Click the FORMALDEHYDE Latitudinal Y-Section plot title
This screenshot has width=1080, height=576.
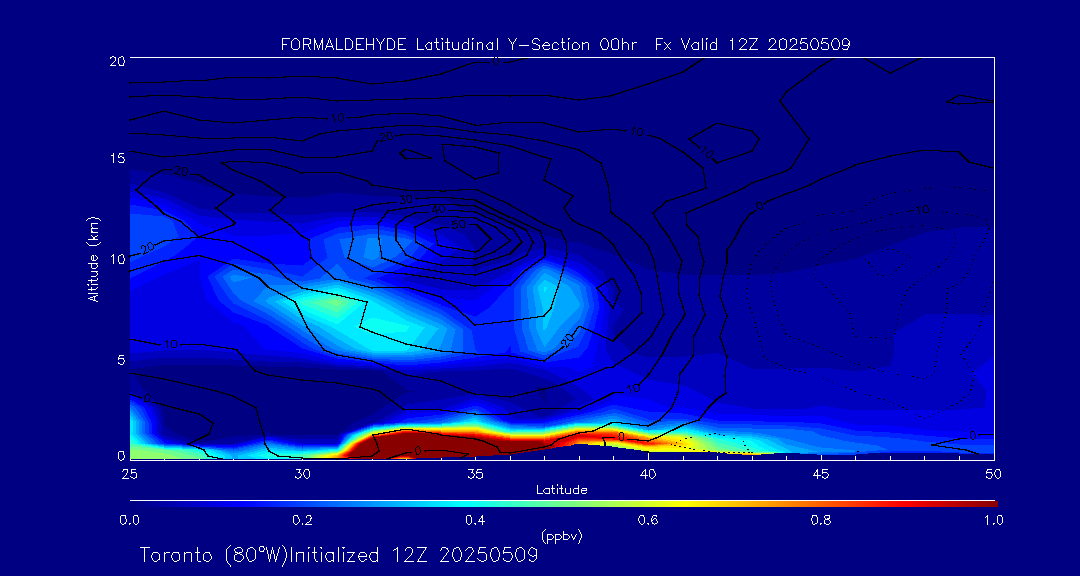[565, 45]
